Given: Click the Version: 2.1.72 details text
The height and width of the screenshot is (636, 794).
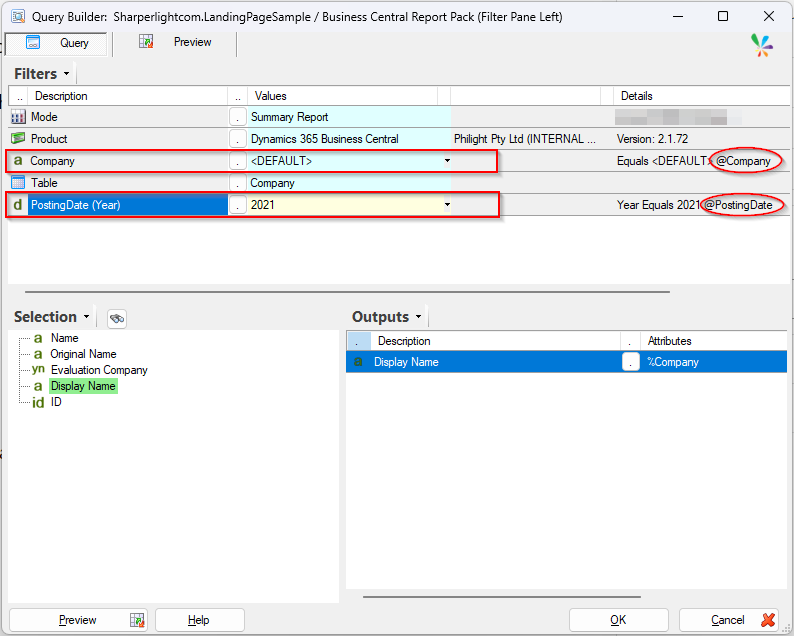Looking at the screenshot, I should pos(652,139).
